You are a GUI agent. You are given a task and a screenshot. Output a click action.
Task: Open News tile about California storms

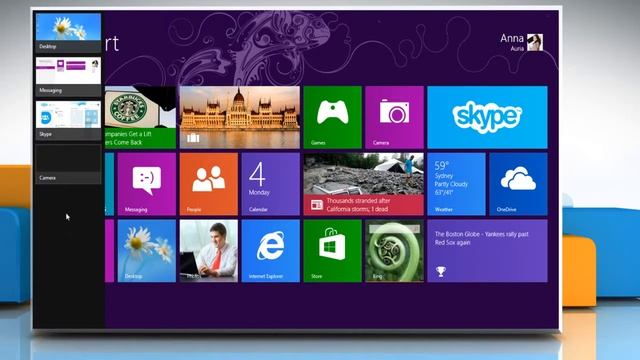point(363,184)
